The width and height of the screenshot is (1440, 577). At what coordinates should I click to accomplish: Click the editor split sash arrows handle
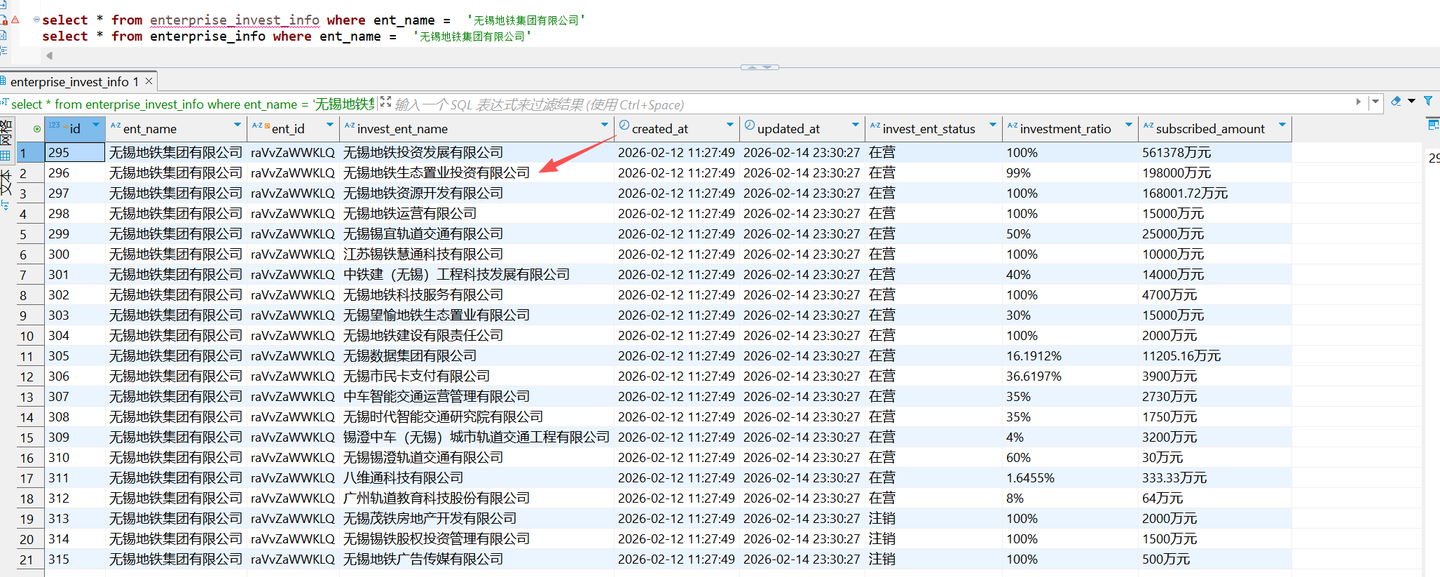[759, 67]
